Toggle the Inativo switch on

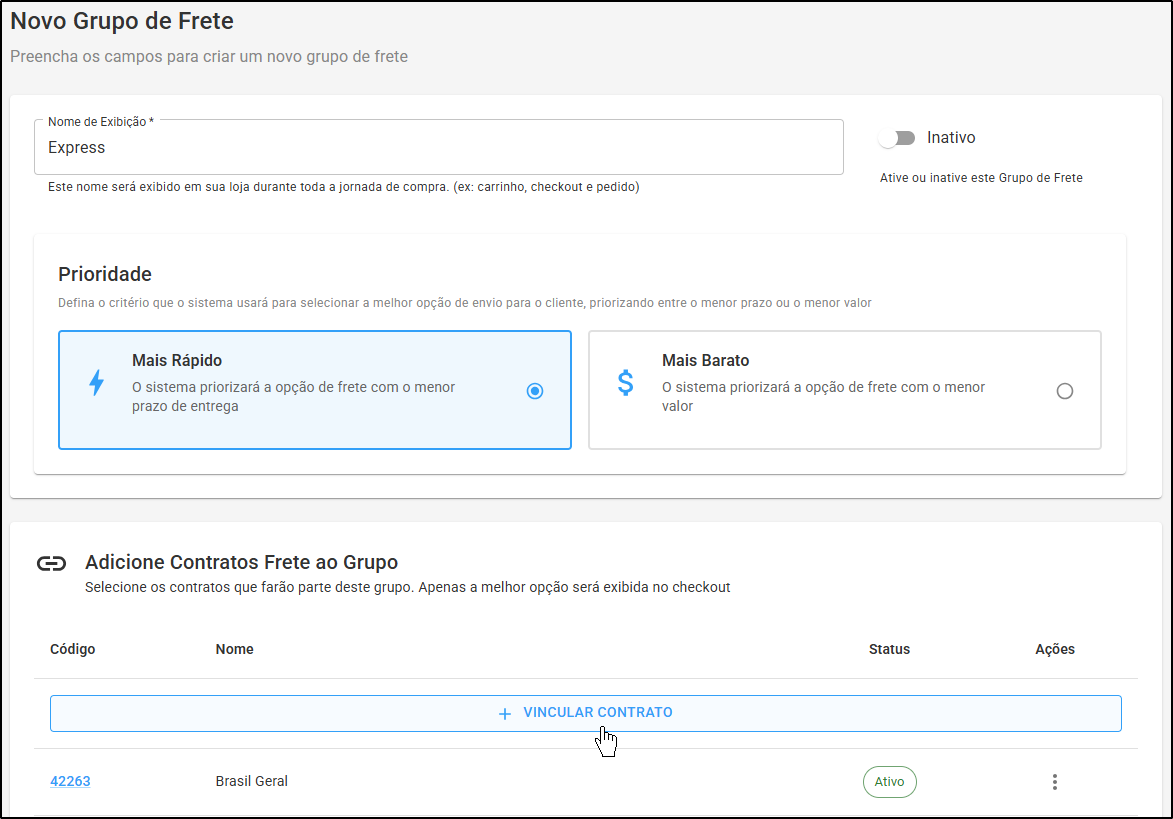point(896,138)
